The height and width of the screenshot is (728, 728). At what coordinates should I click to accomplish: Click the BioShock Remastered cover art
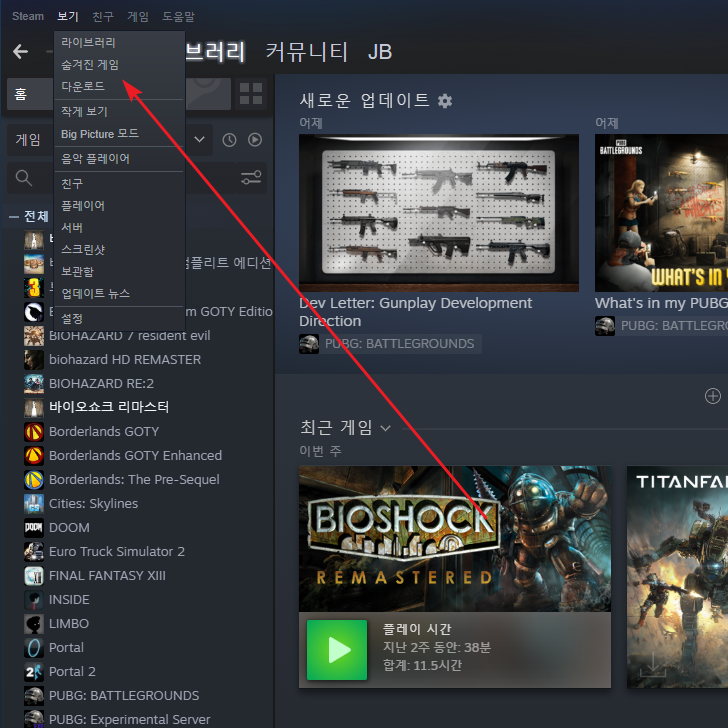[455, 539]
